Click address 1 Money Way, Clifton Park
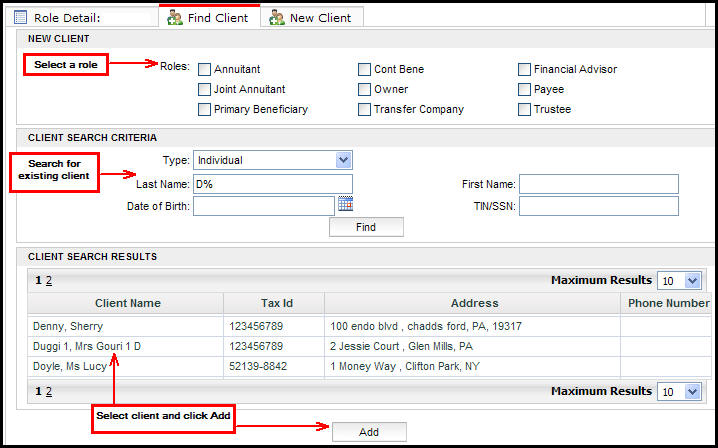The height and width of the screenshot is (448, 718). coord(405,366)
